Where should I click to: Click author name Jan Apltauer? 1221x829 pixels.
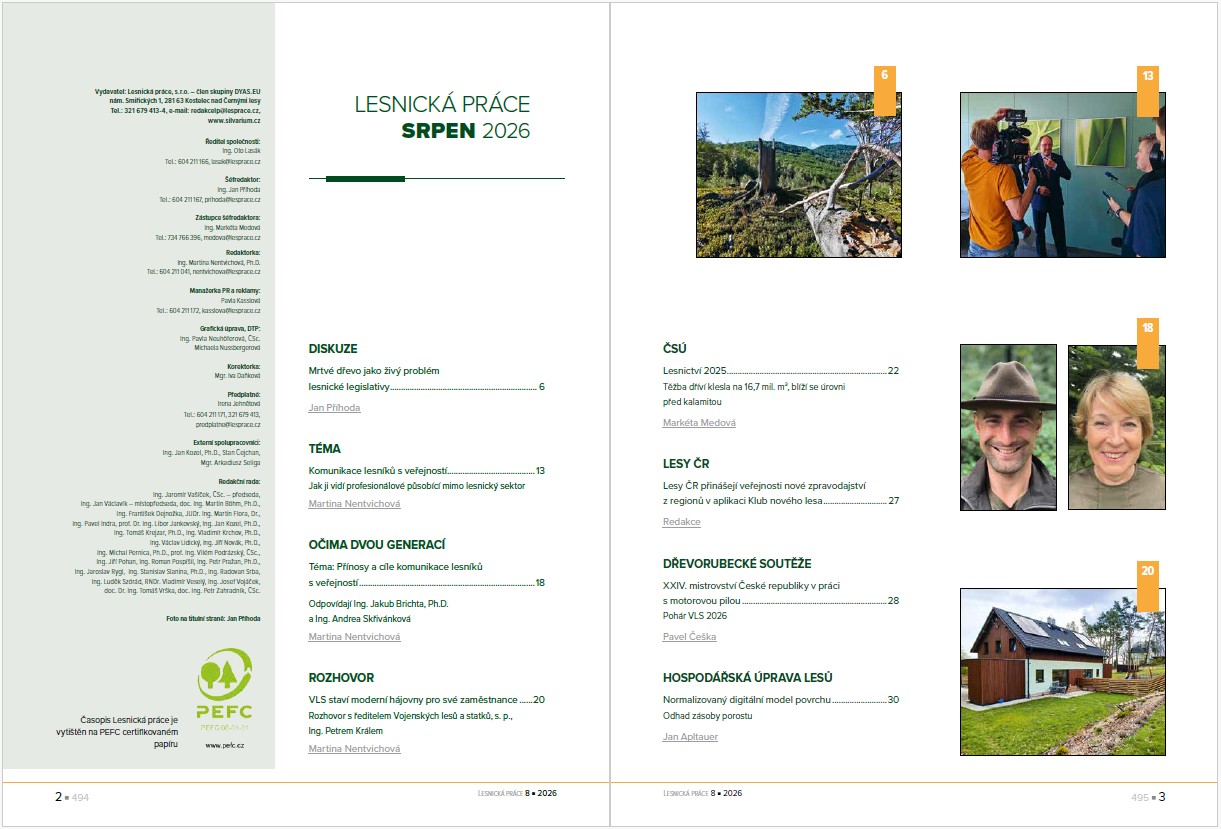coord(690,737)
